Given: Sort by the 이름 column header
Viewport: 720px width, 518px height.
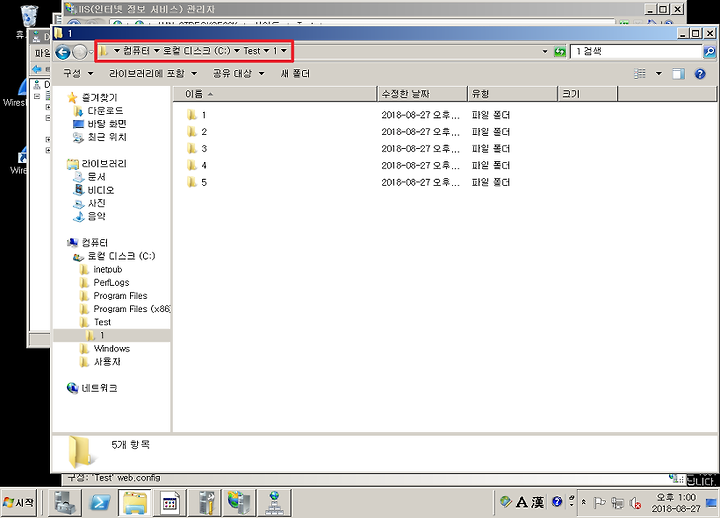Looking at the screenshot, I should click(275, 94).
